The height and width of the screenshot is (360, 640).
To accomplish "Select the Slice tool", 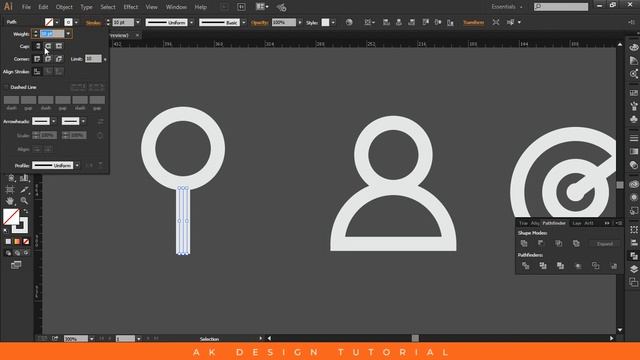I will [x=24, y=190].
